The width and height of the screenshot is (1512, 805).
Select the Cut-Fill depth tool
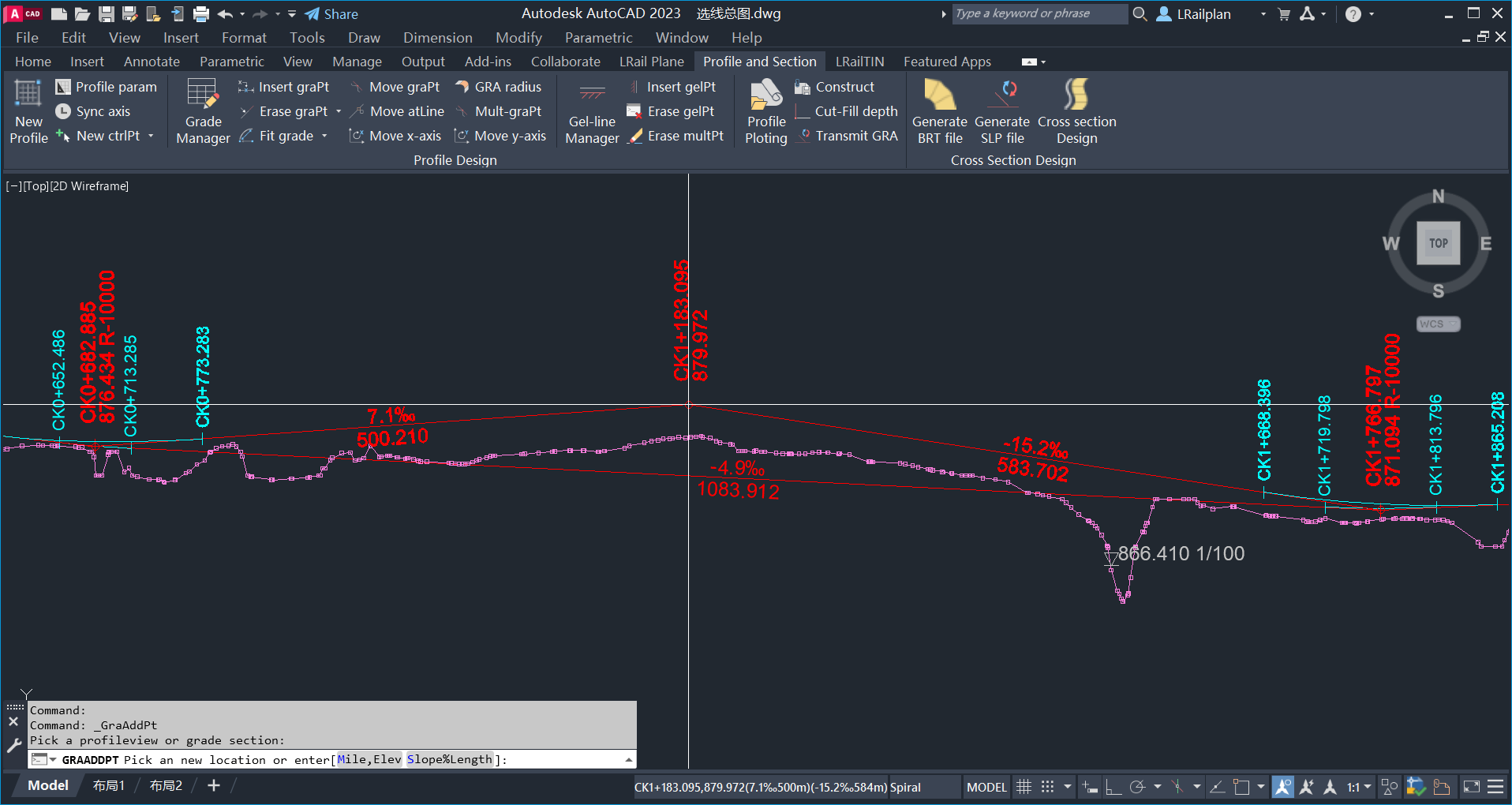[847, 111]
